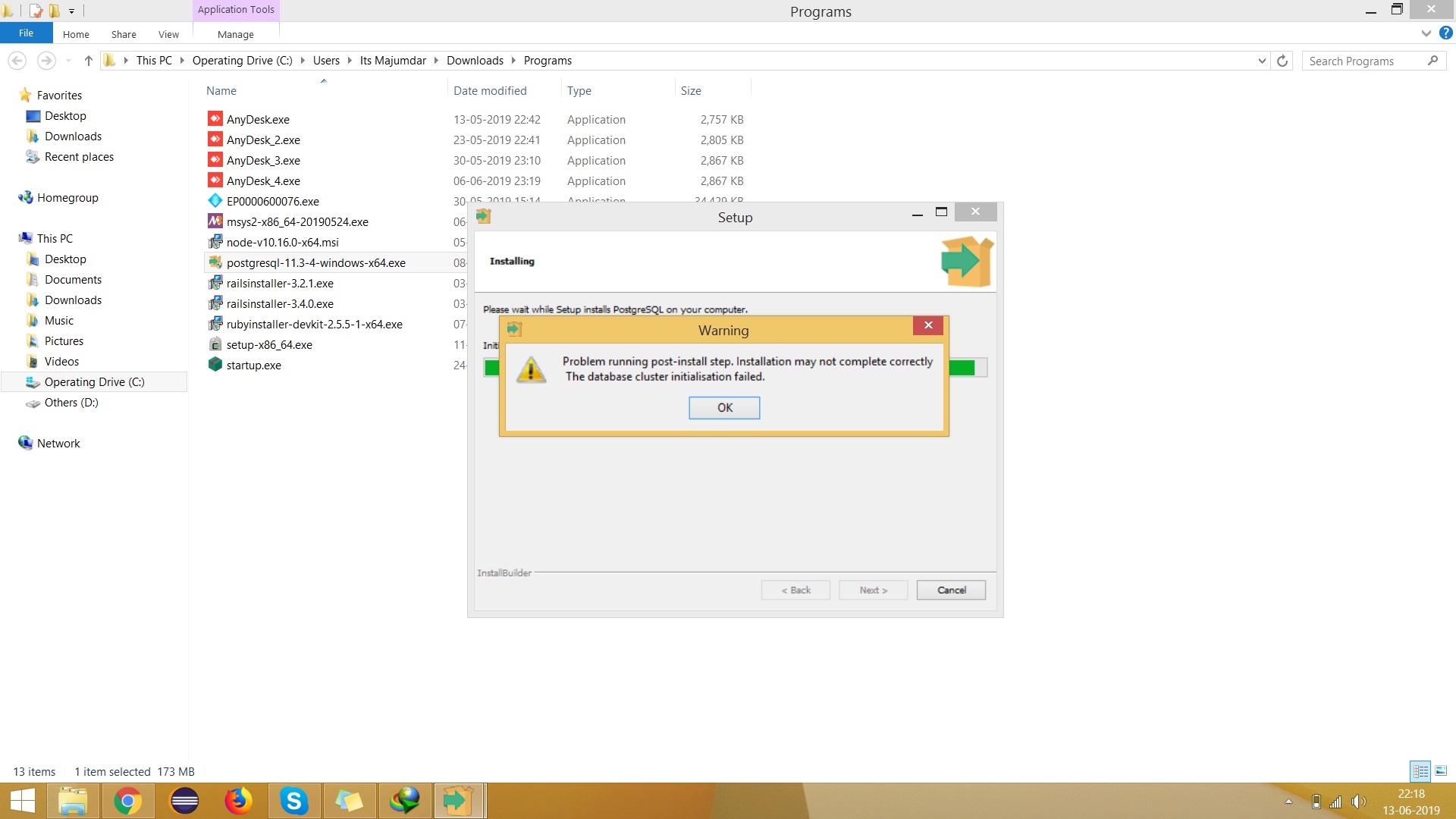Open Firefox from the taskbar

tap(238, 801)
